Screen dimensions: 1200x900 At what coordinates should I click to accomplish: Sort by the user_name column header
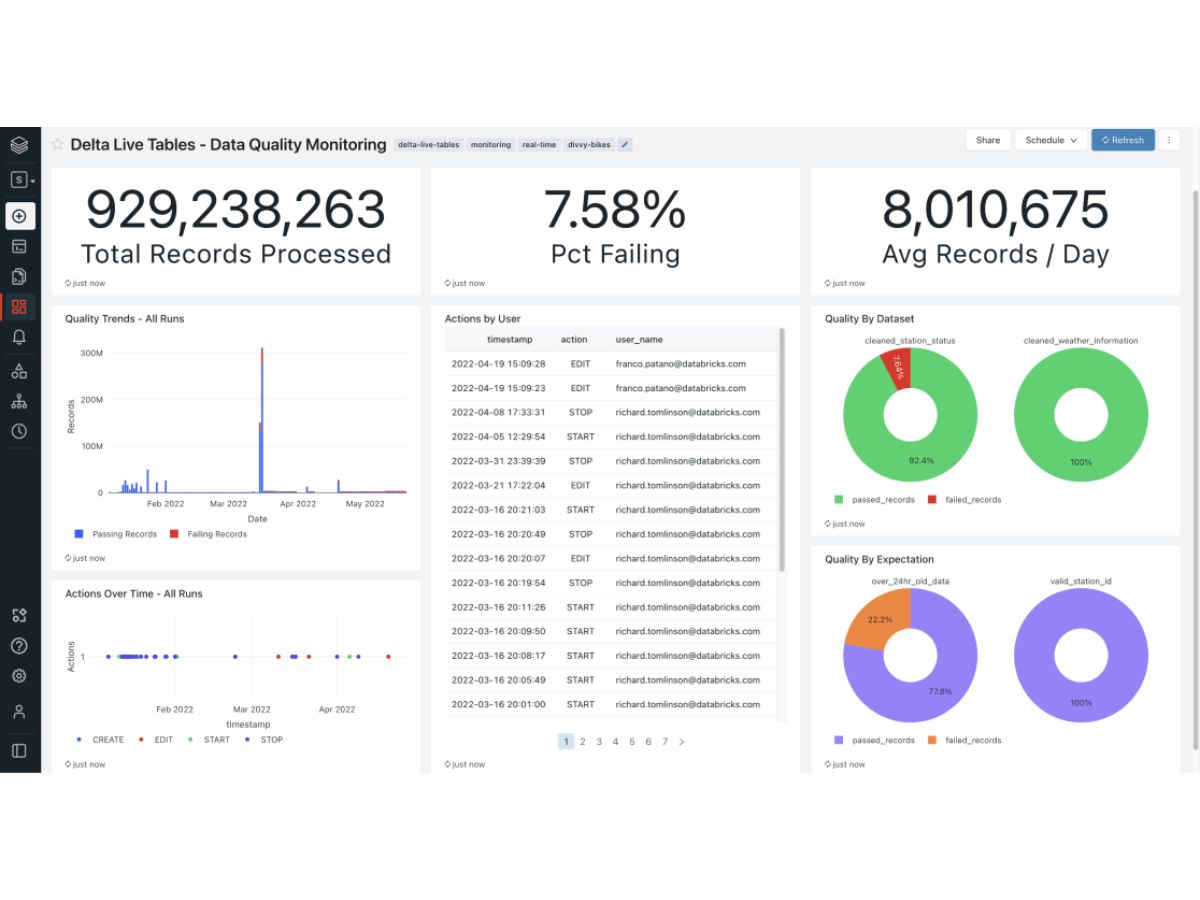[639, 340]
